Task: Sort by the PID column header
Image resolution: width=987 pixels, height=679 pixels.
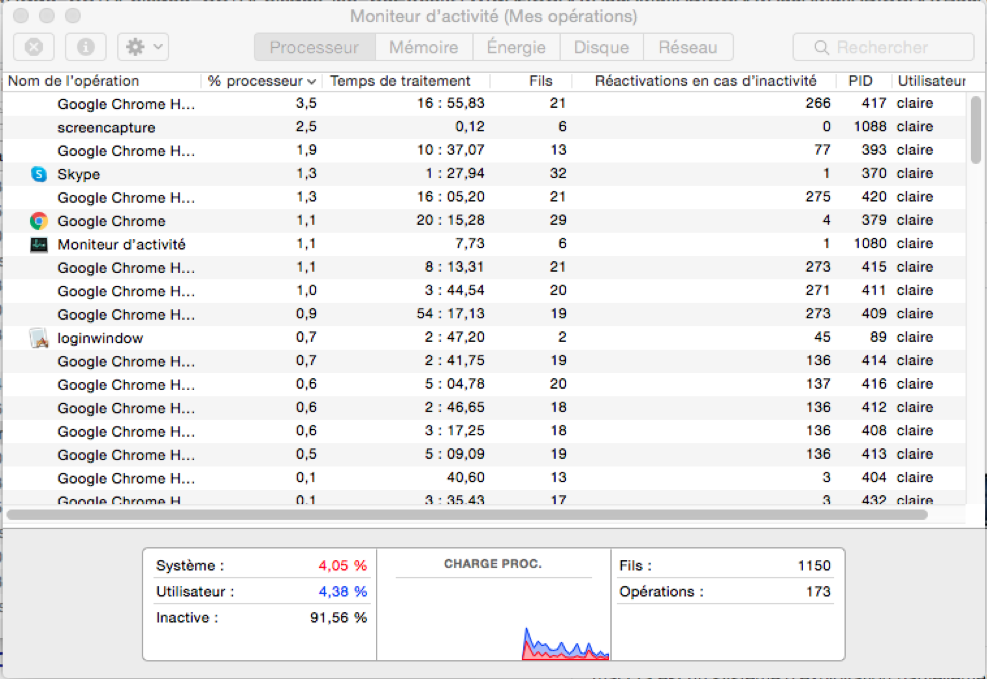Action: click(x=864, y=81)
